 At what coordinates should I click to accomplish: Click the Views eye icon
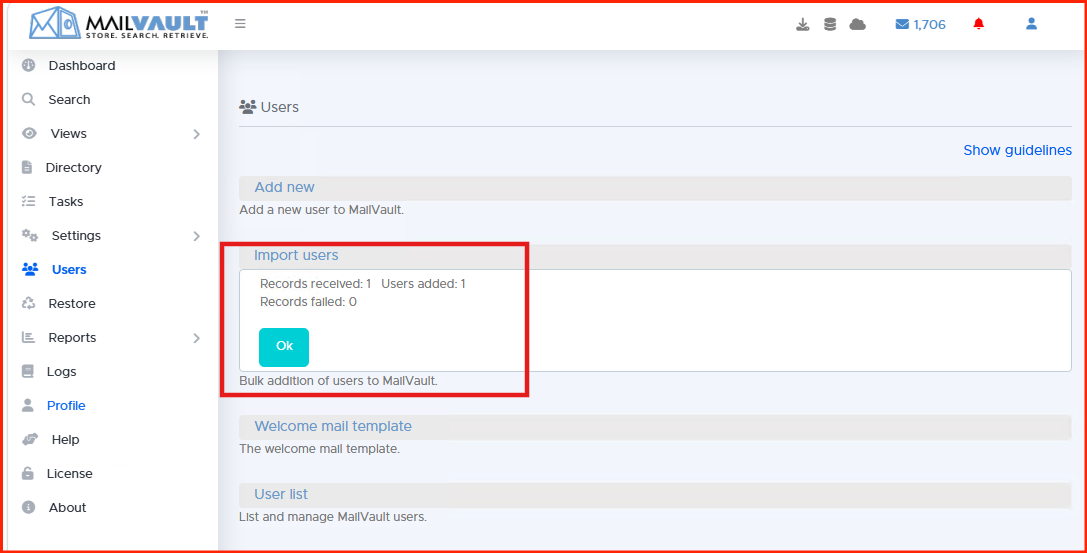pos(29,133)
